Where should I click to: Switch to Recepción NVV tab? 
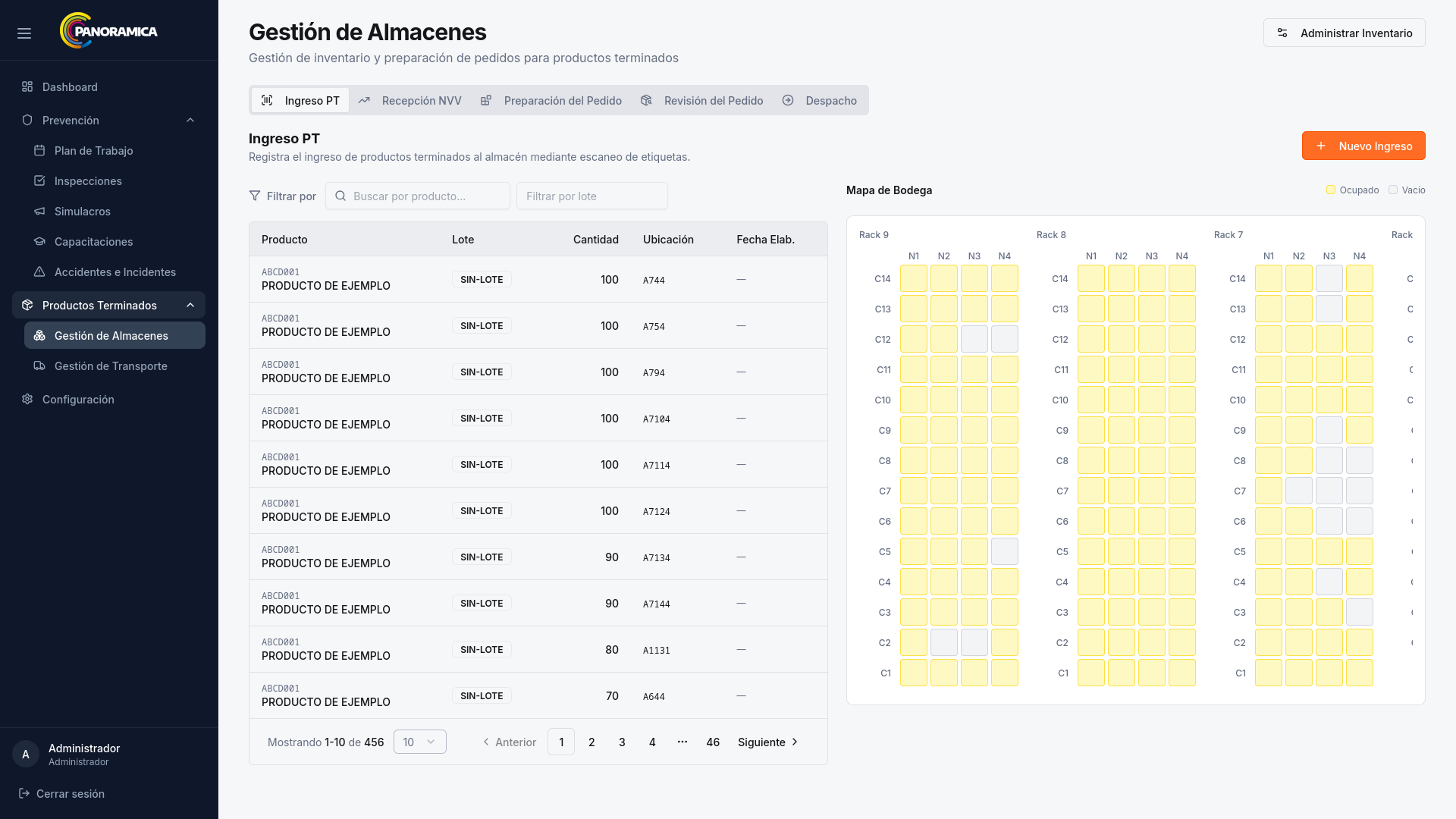pyautogui.click(x=410, y=100)
